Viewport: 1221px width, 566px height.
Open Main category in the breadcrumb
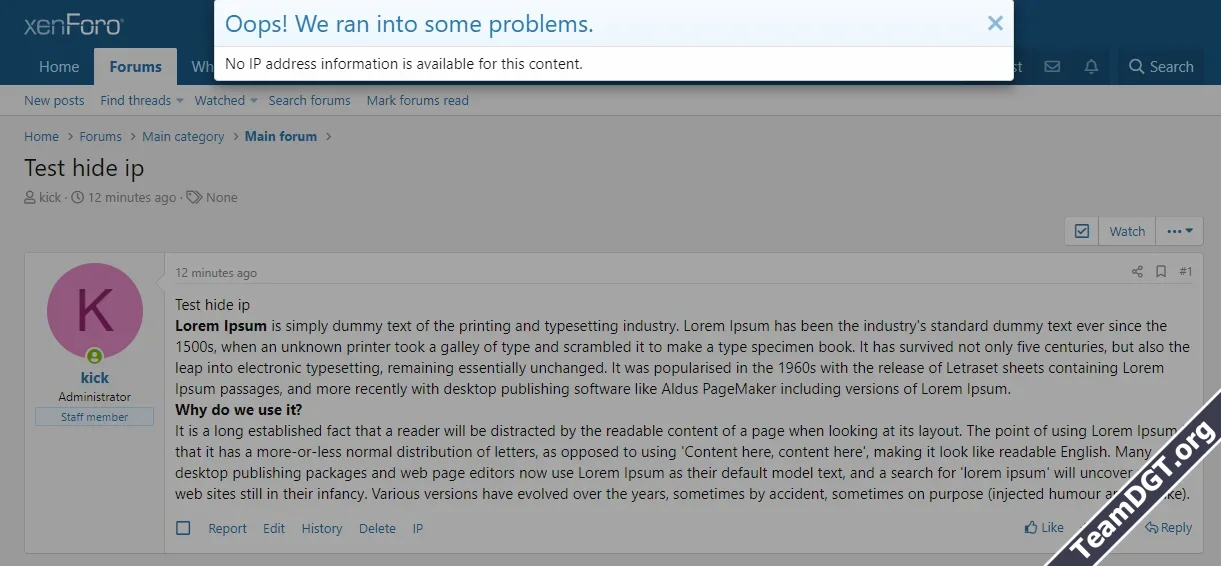coord(183,136)
